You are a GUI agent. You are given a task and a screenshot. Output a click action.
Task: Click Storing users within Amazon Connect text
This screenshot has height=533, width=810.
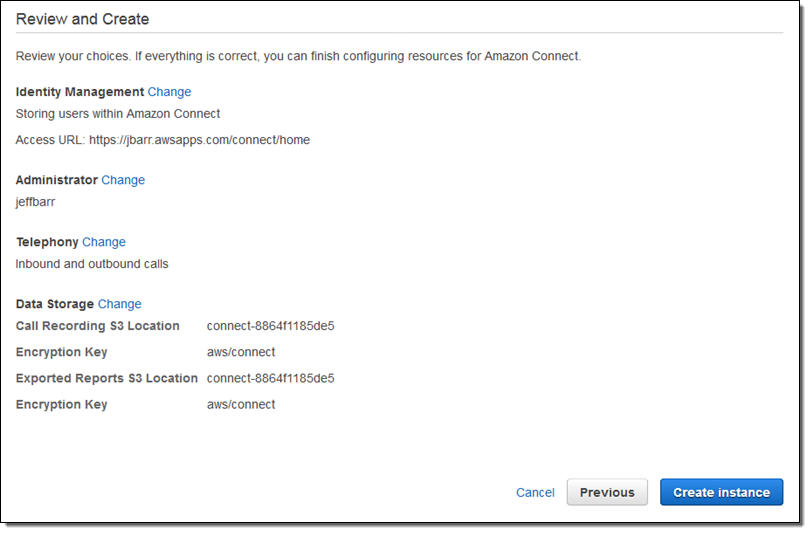click(x=118, y=114)
